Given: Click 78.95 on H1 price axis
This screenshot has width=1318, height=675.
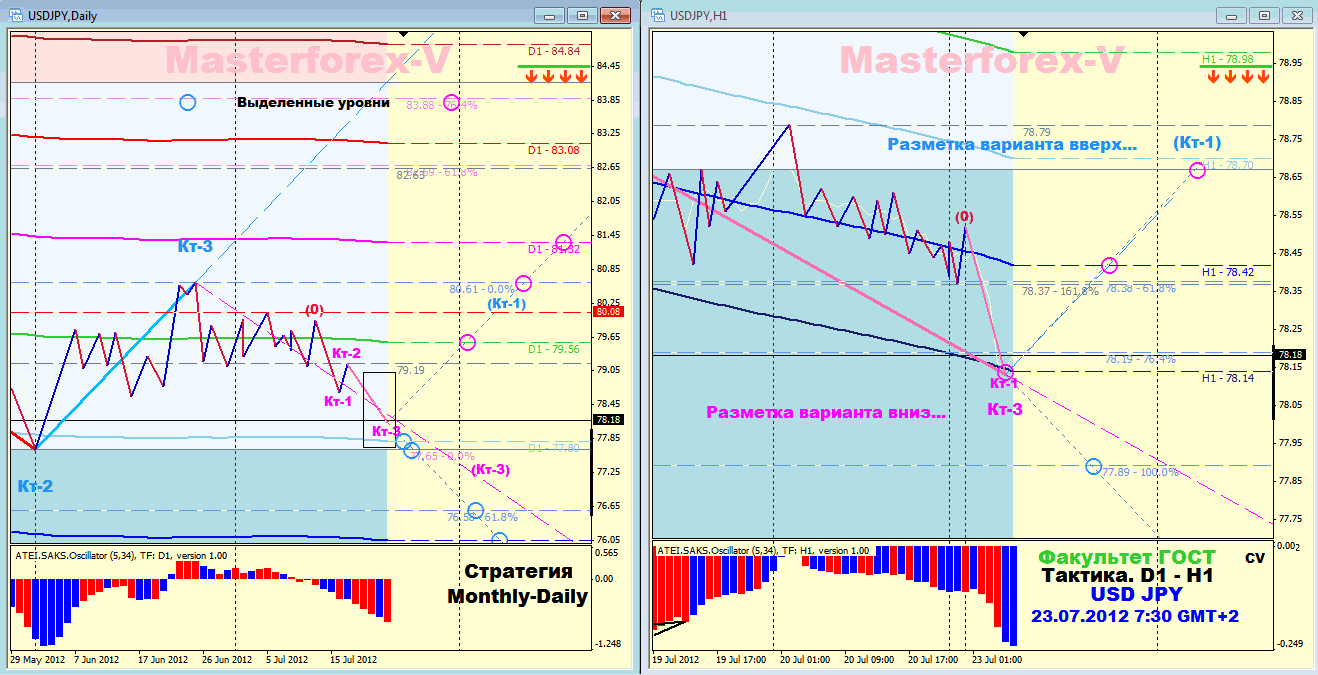Looking at the screenshot, I should (1289, 63).
